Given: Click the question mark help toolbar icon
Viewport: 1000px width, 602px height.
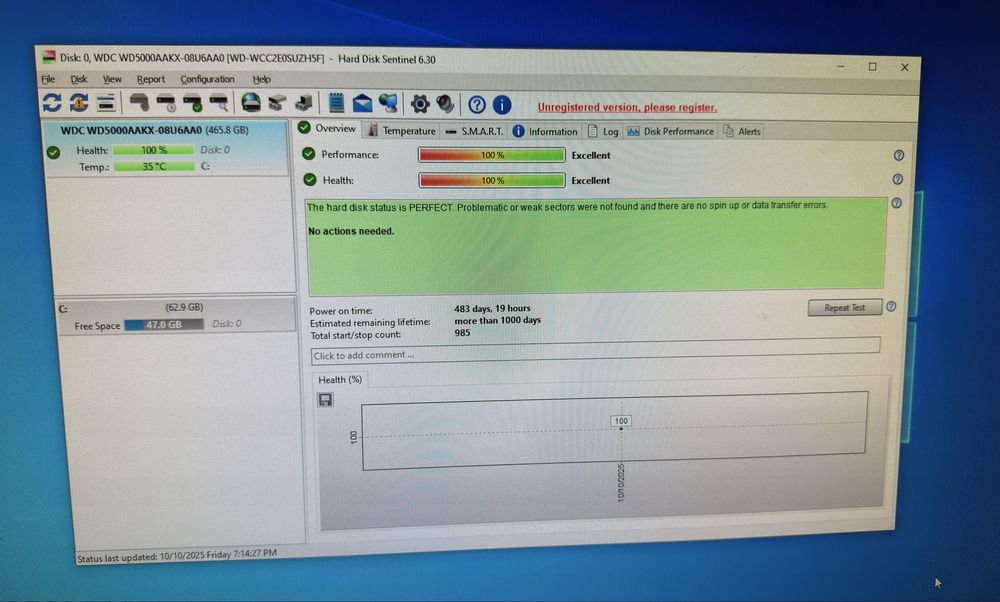Looking at the screenshot, I should click(x=476, y=105).
